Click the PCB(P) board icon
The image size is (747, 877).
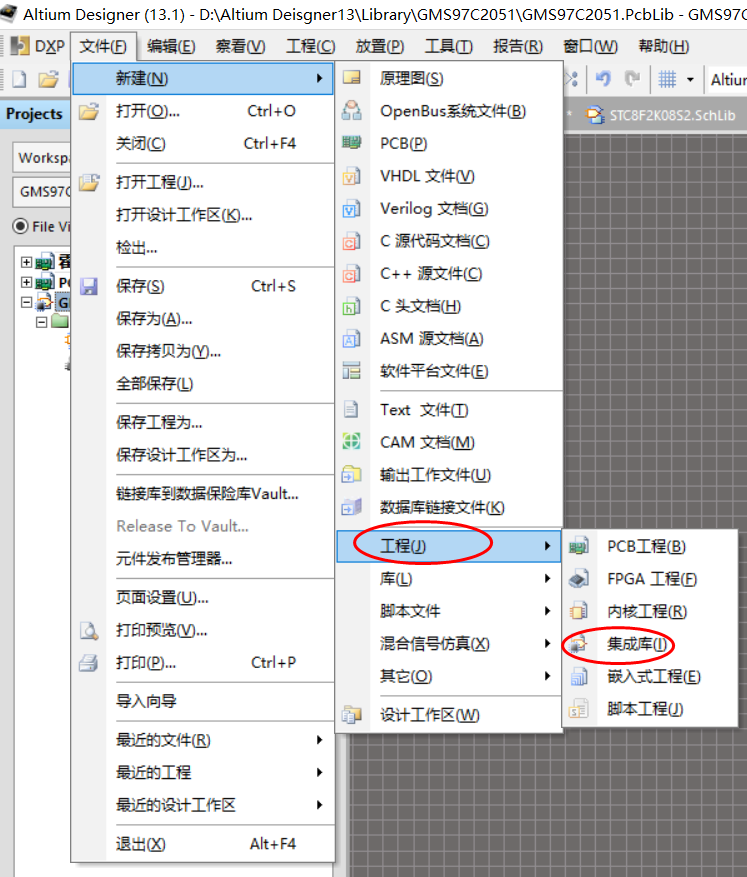coord(352,143)
